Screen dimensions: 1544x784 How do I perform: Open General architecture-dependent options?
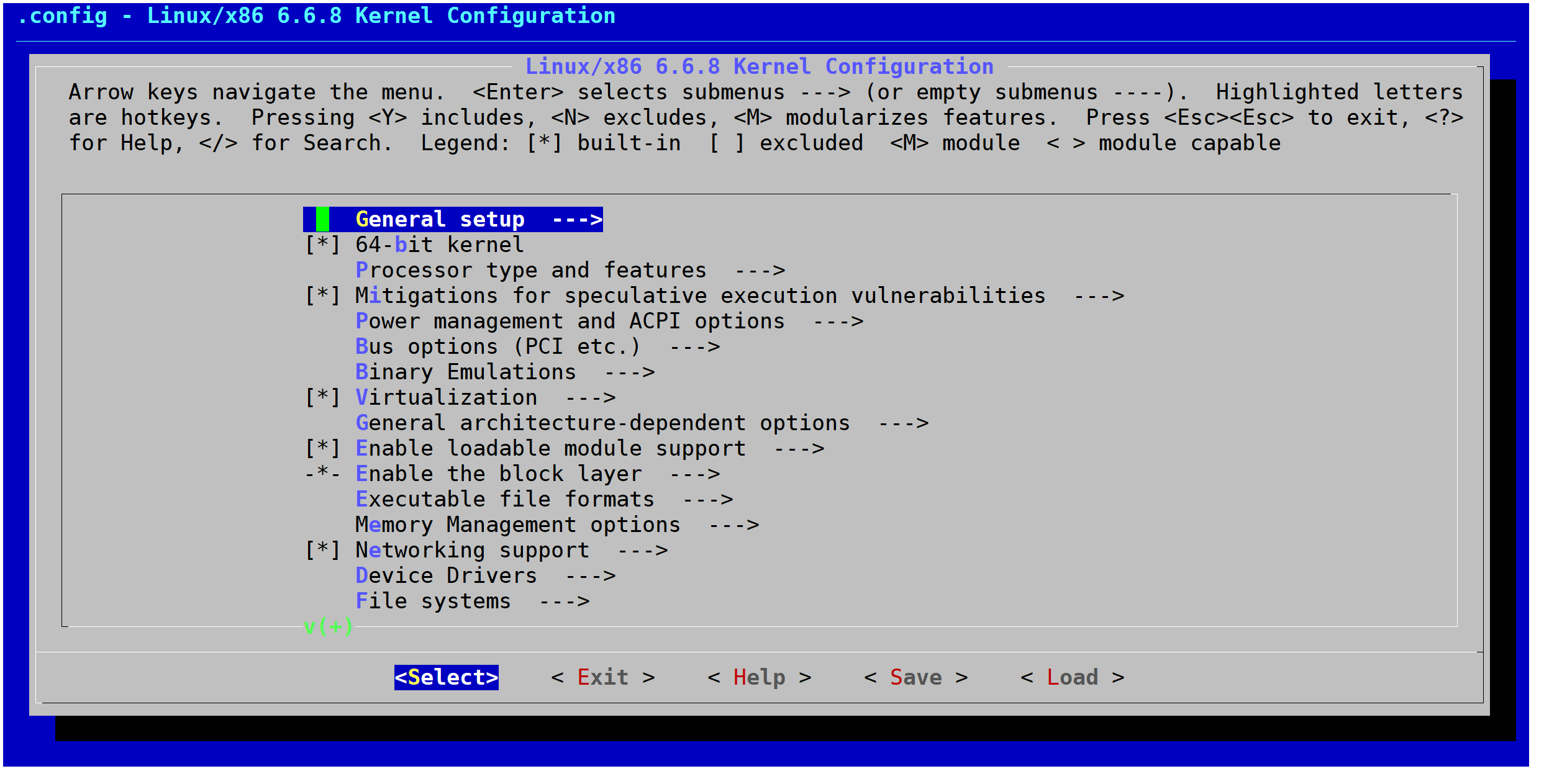tap(642, 423)
